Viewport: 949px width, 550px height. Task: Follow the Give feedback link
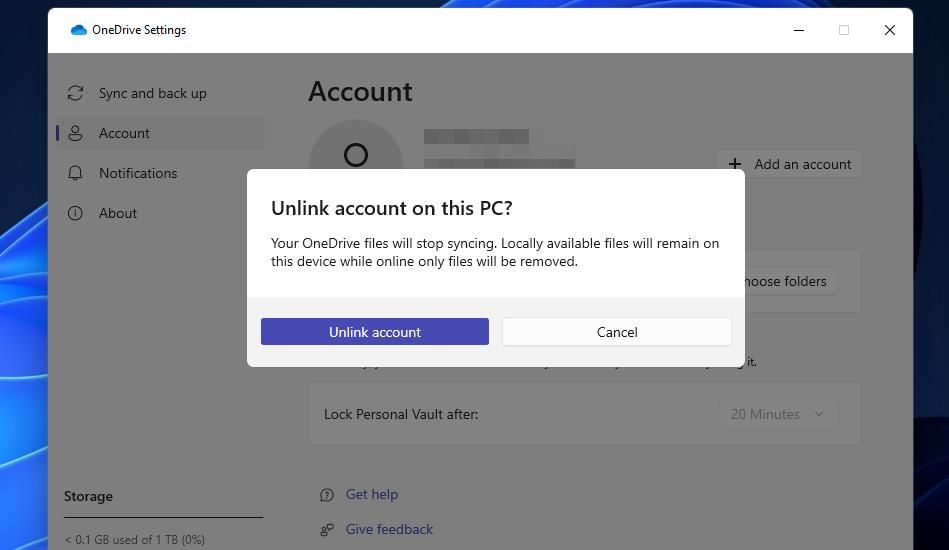click(389, 529)
